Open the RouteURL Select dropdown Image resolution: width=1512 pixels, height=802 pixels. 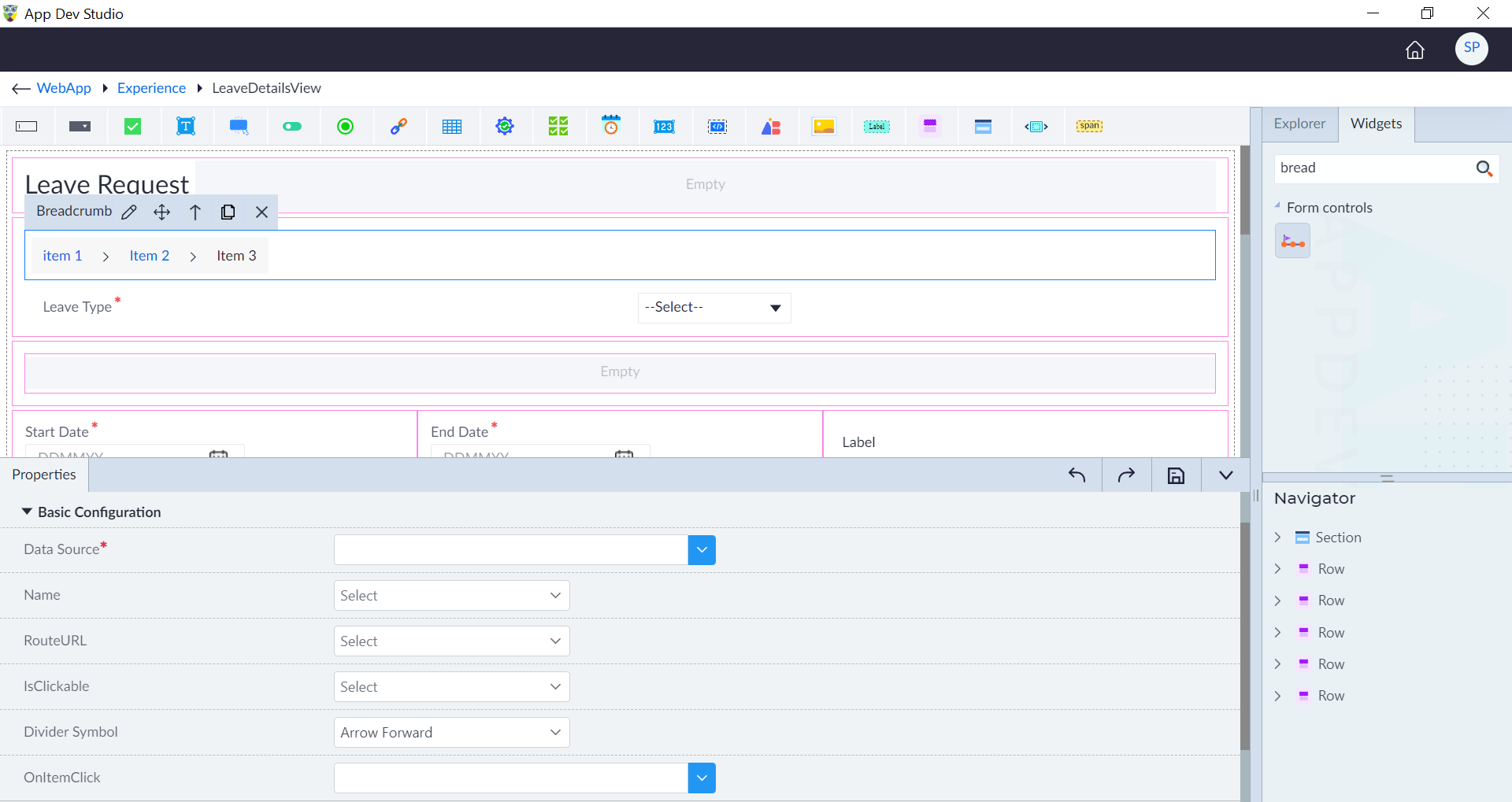click(x=451, y=641)
